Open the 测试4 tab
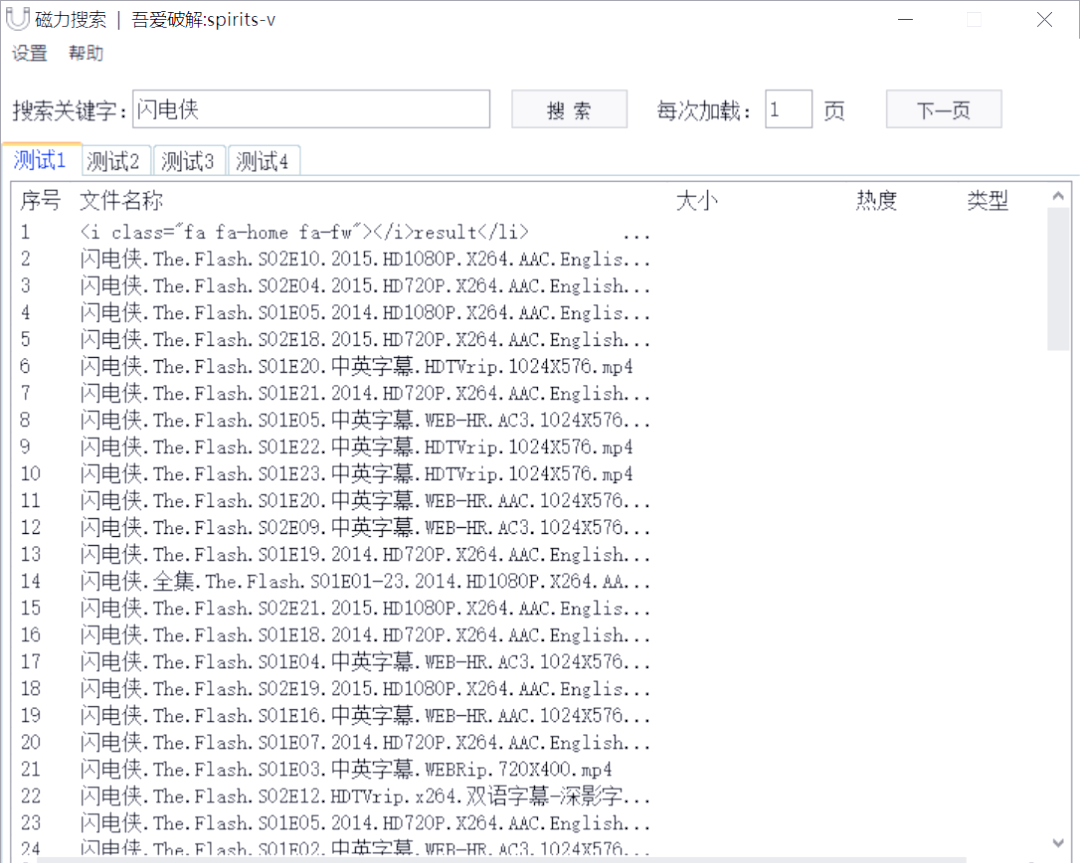Viewport: 1080px width, 863px height. 263,160
